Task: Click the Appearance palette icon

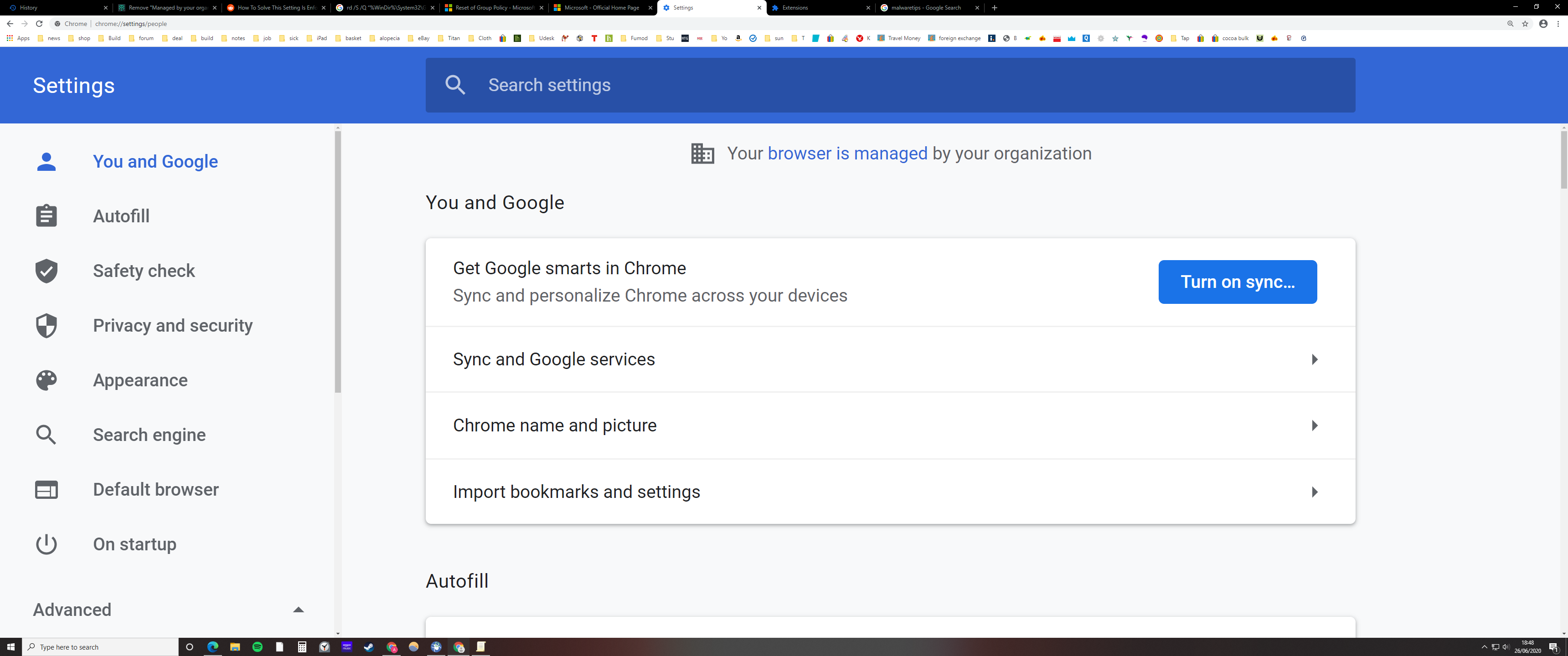Action: (x=46, y=380)
